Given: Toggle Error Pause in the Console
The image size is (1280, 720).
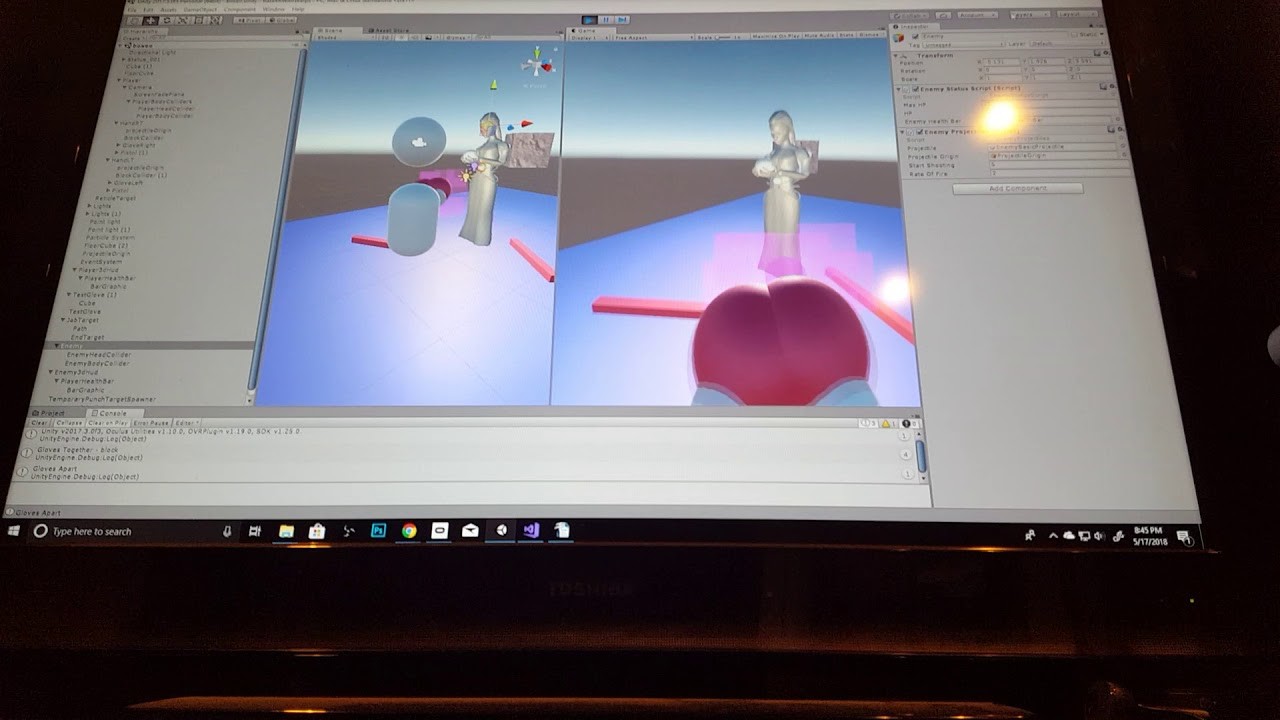Looking at the screenshot, I should coord(150,422).
